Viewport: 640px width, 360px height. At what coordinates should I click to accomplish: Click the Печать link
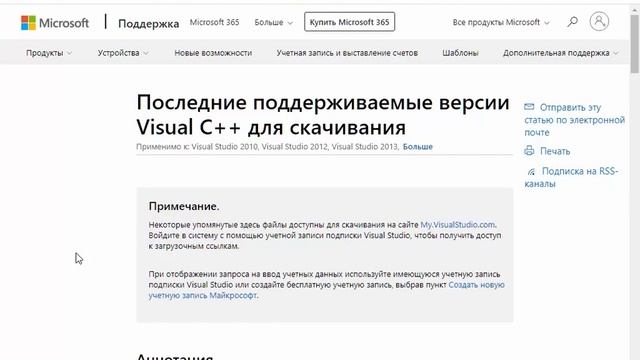click(x=555, y=151)
